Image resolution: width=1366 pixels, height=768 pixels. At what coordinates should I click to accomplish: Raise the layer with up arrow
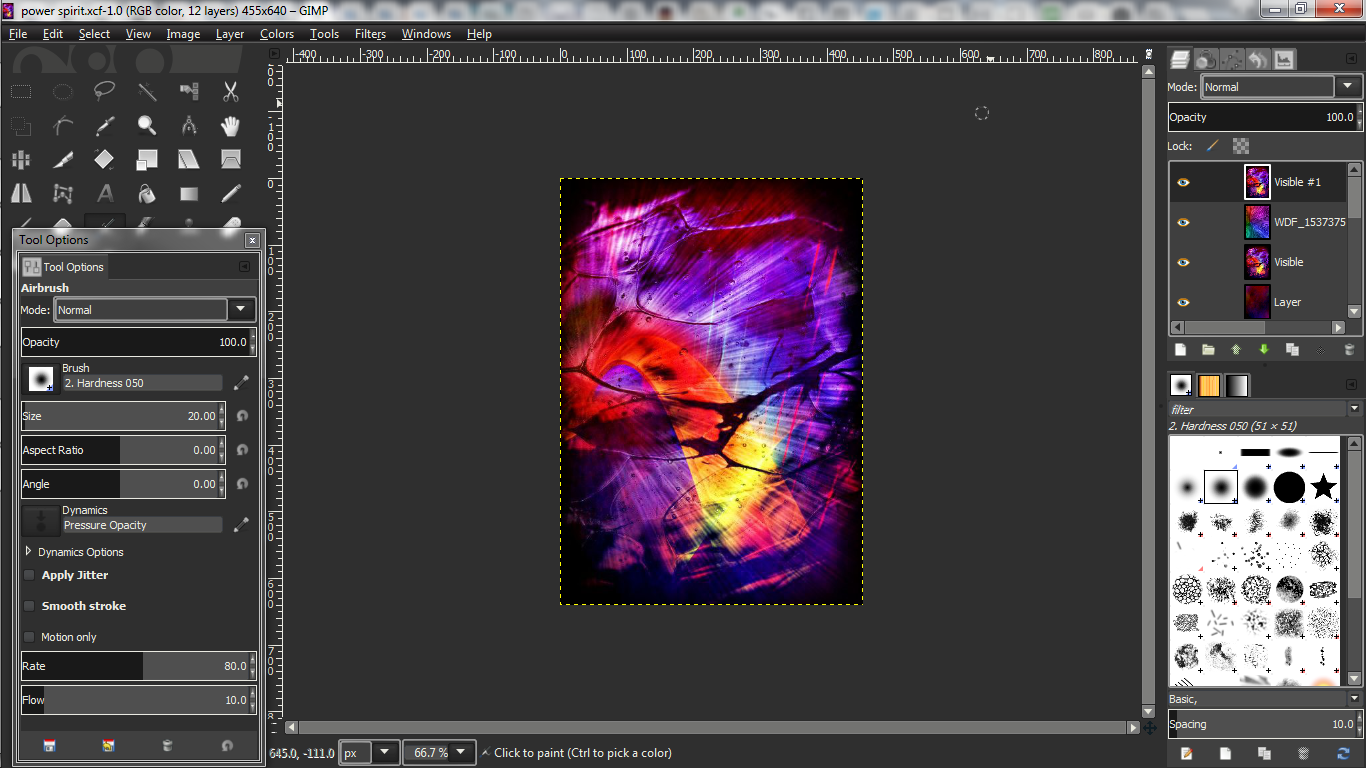[x=1236, y=349]
